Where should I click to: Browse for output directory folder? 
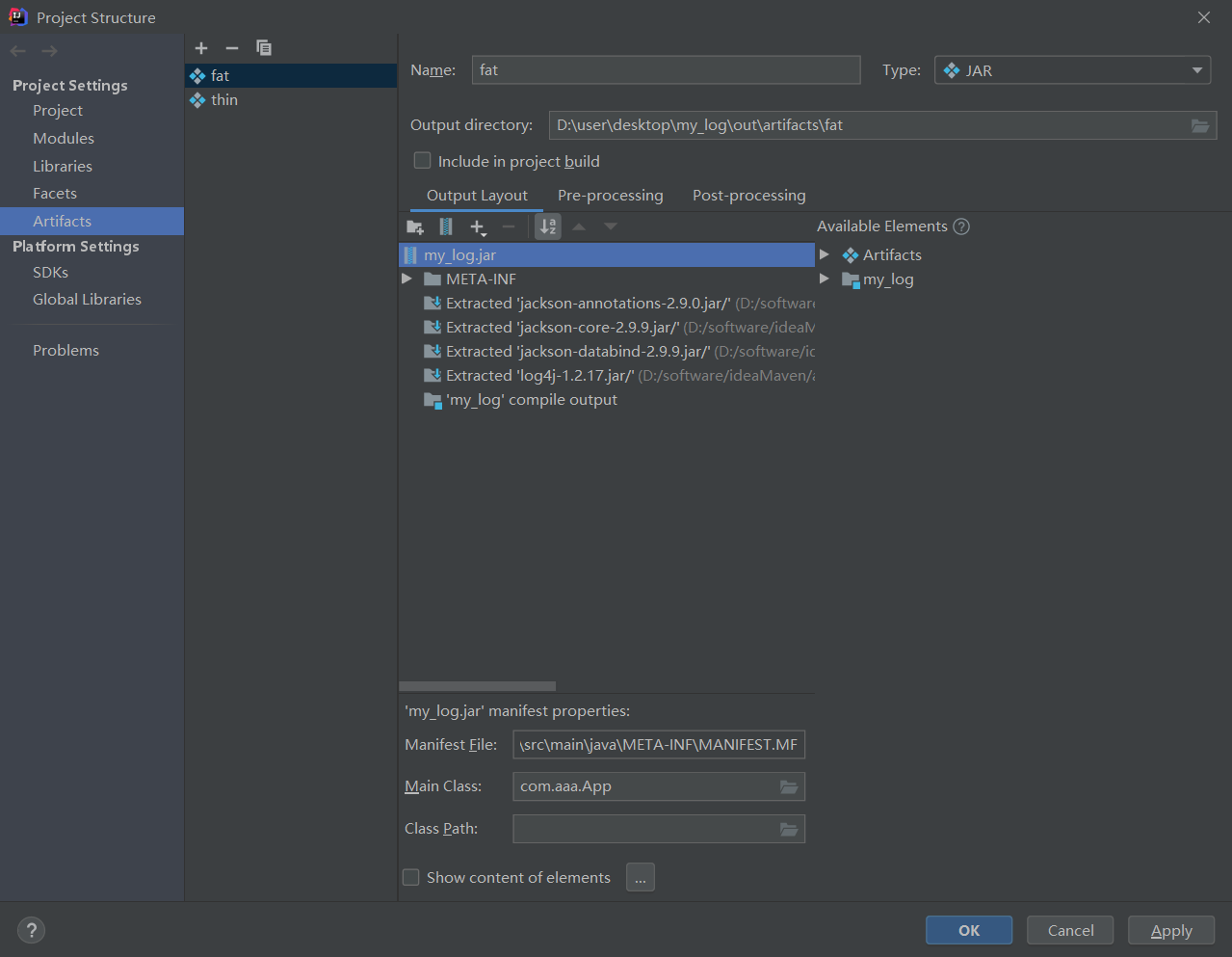(1200, 125)
